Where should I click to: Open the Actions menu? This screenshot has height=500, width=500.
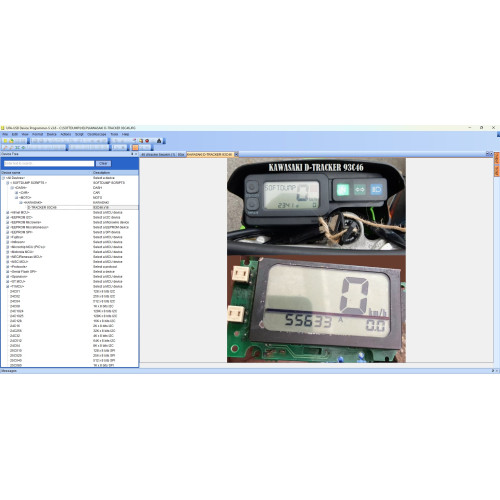[66, 134]
